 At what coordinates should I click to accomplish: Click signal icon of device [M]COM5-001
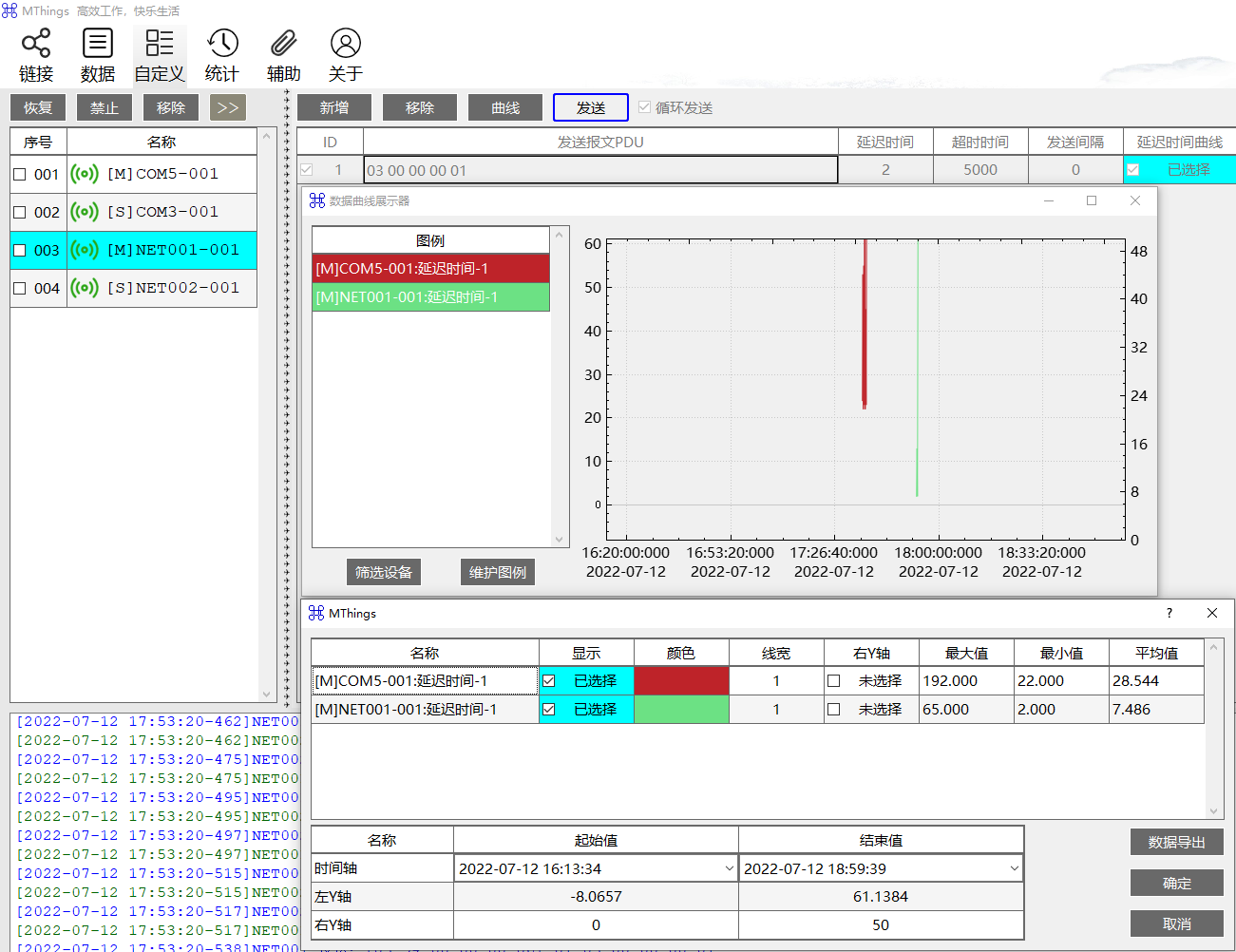85,174
